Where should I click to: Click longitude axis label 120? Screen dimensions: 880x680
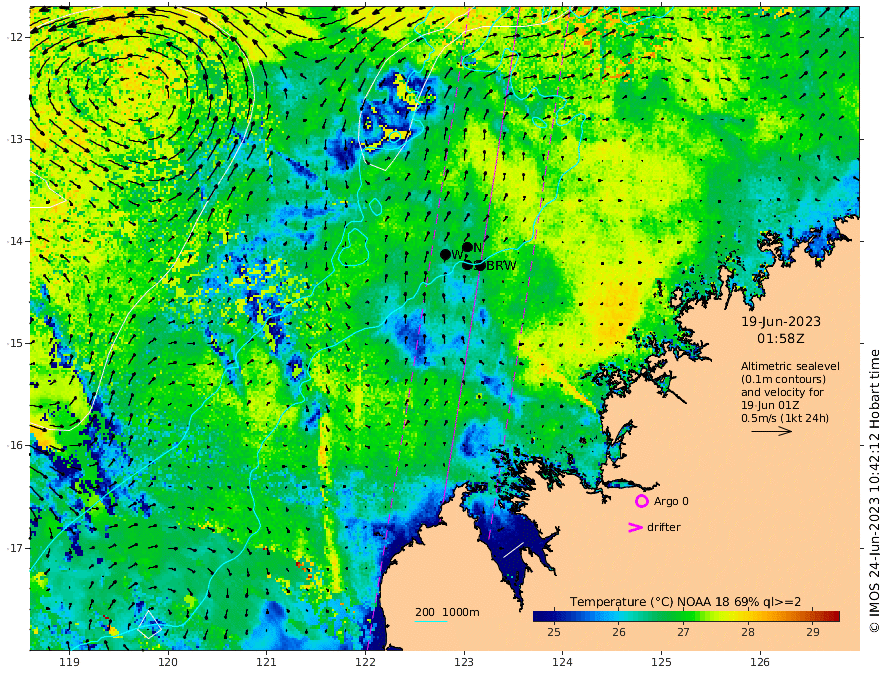click(168, 662)
